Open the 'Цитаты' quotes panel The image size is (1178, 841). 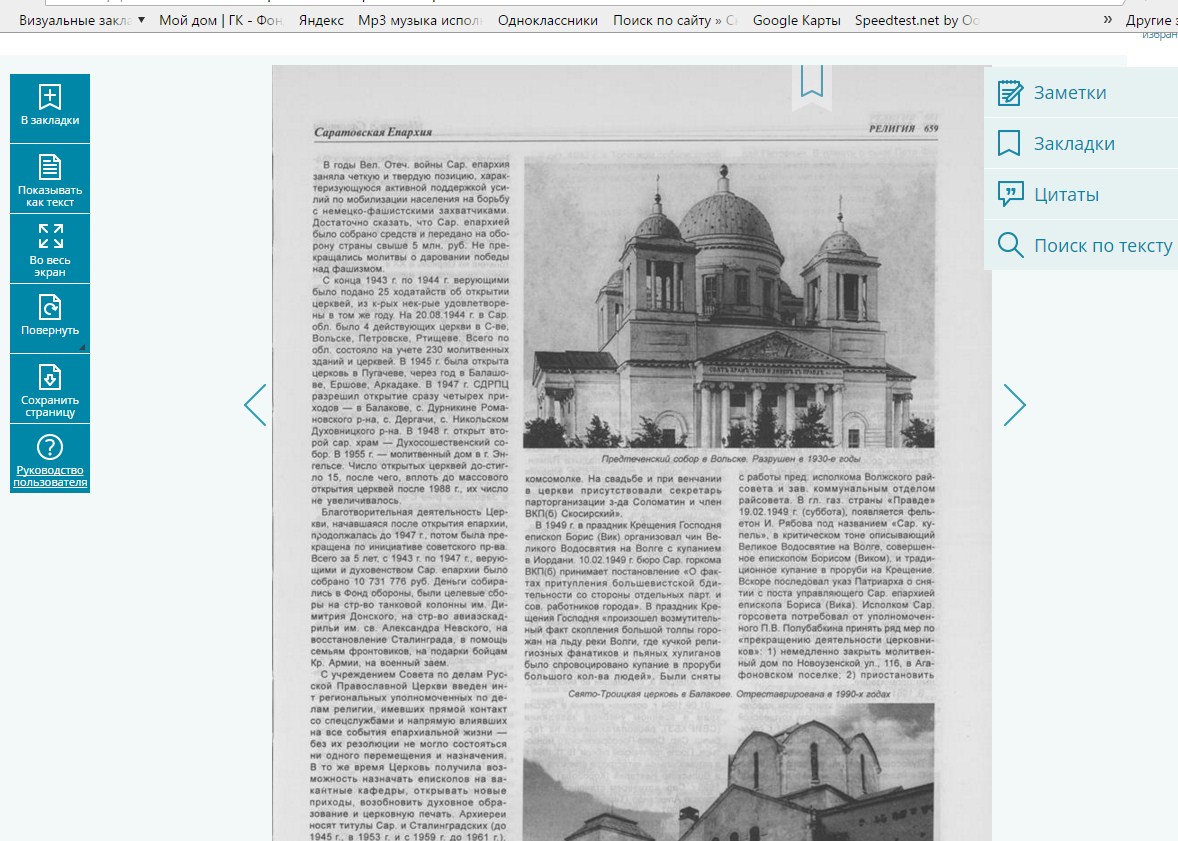point(1065,195)
